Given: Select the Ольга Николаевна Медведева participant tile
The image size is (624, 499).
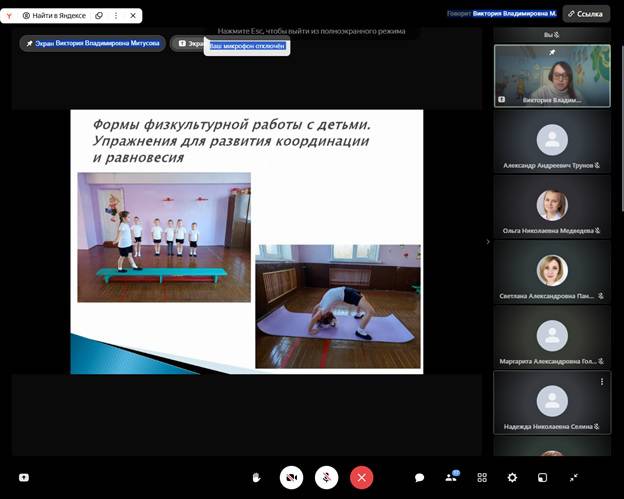Looking at the screenshot, I should point(552,207).
